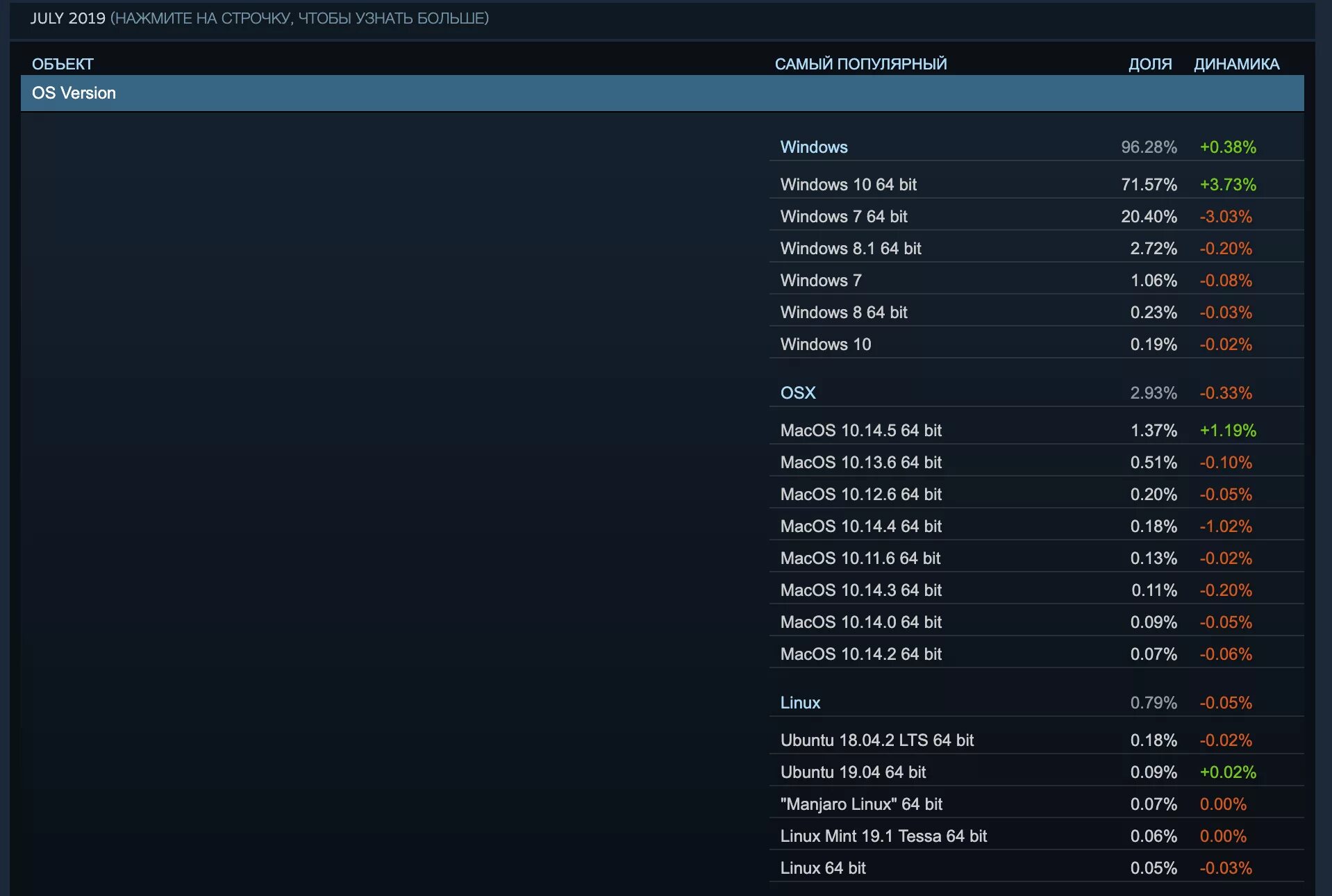The image size is (1332, 896).
Task: Select the Windows 10 64 bit row
Action: (x=1036, y=185)
